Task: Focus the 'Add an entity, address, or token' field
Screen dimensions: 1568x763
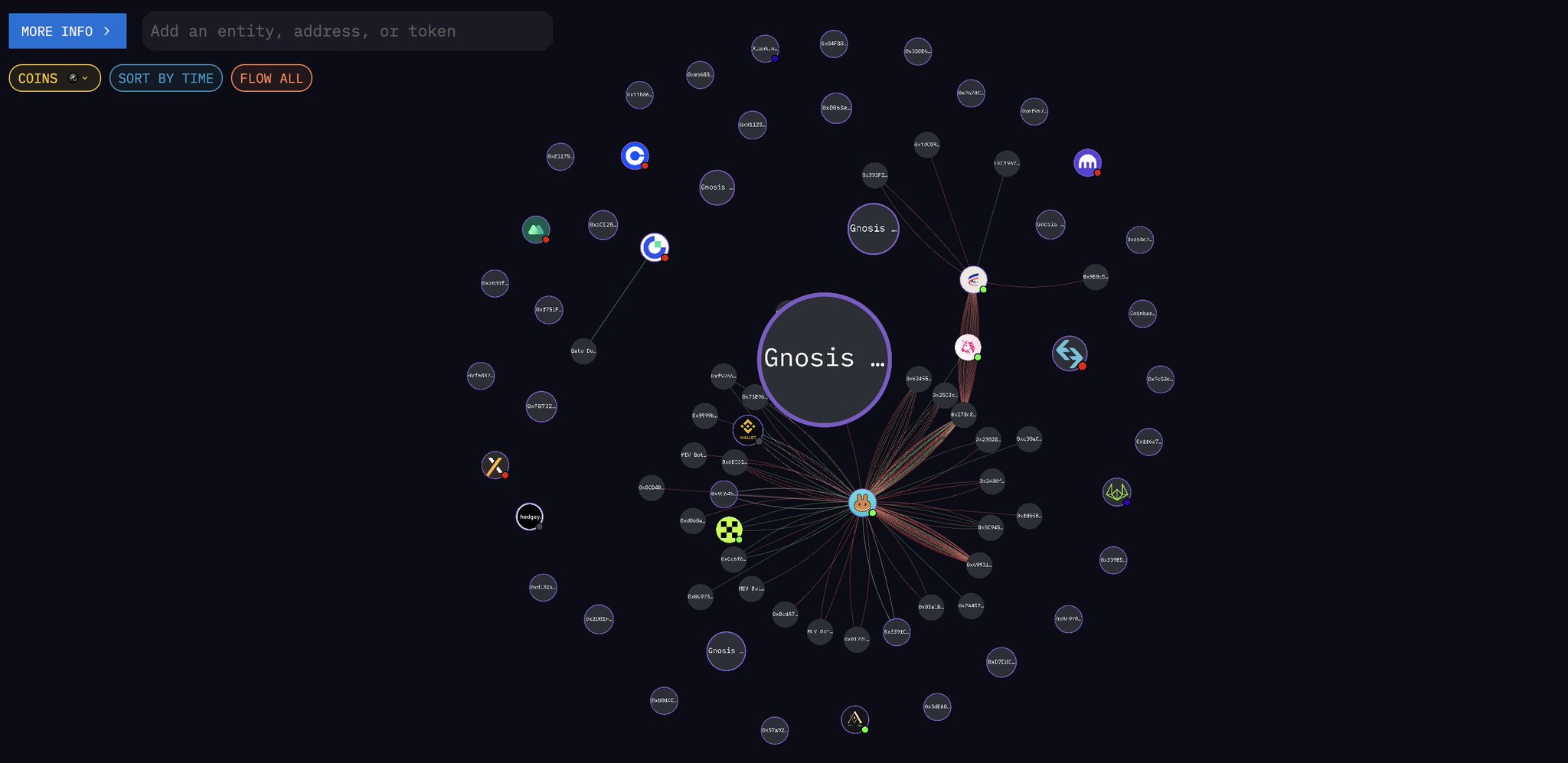Action: click(x=348, y=31)
